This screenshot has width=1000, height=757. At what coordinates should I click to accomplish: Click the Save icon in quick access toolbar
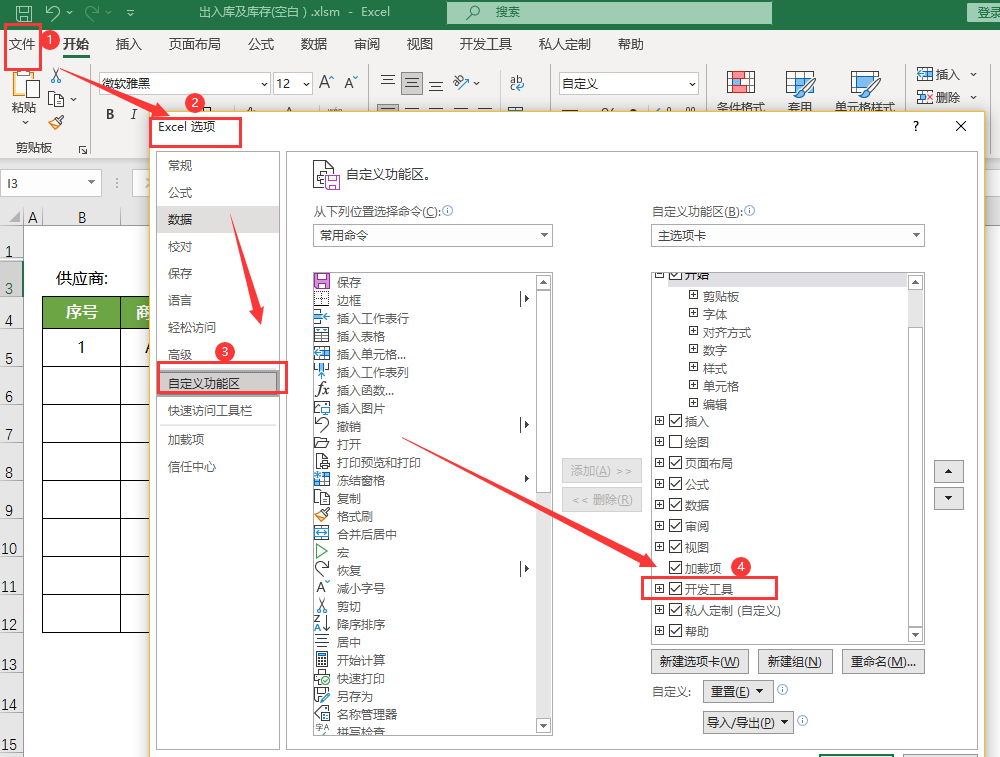coord(24,12)
